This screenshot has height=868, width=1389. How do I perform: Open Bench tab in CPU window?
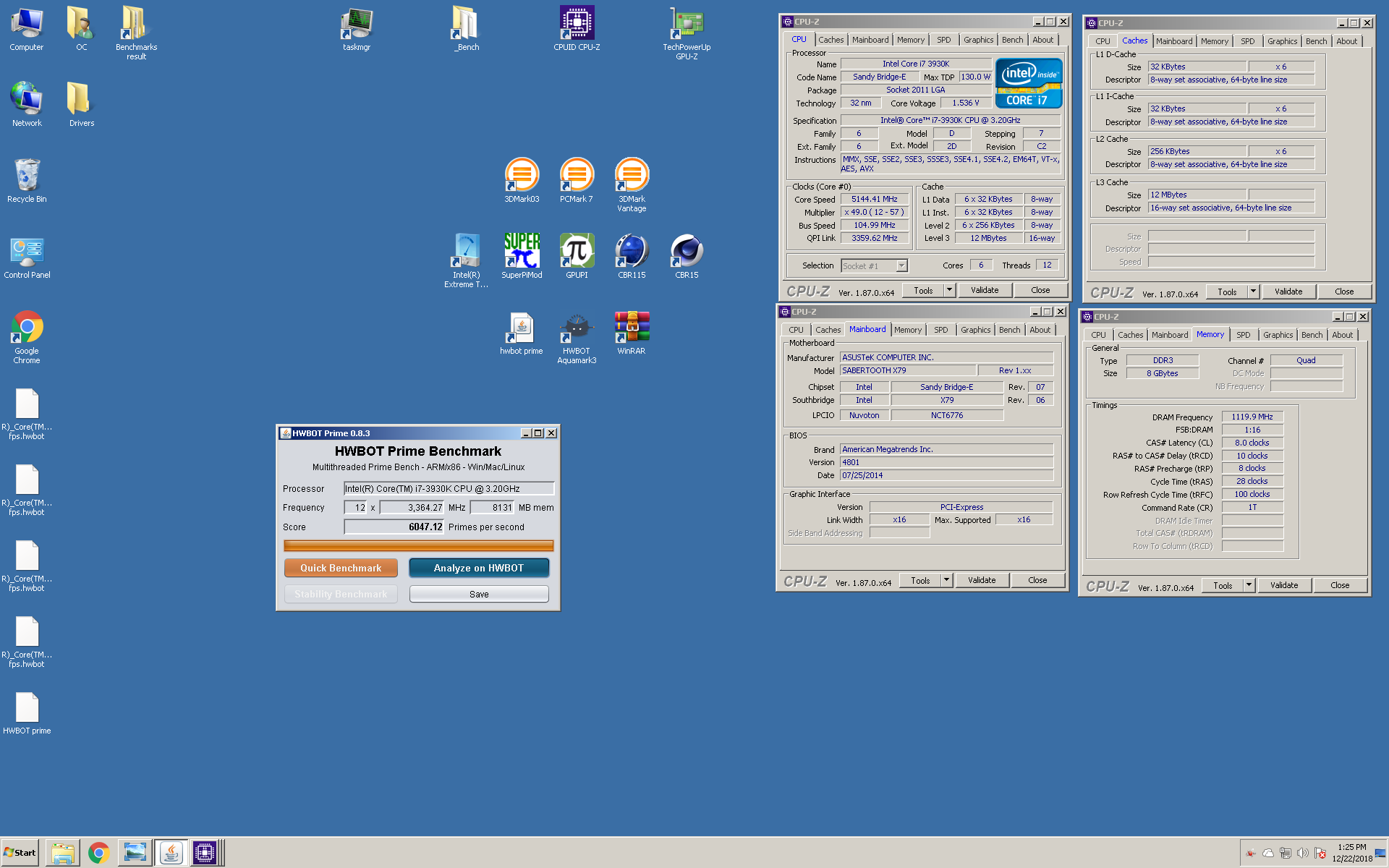coord(1013,40)
